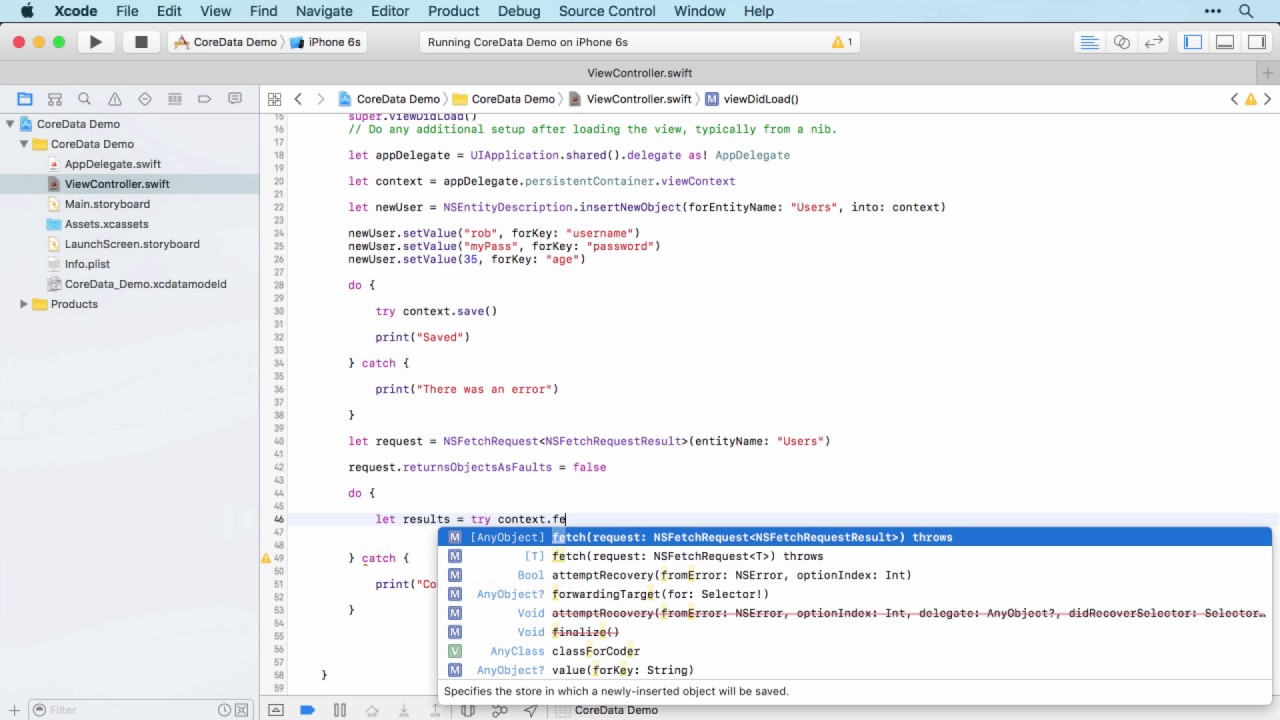Open the Debug navigator

175,99
